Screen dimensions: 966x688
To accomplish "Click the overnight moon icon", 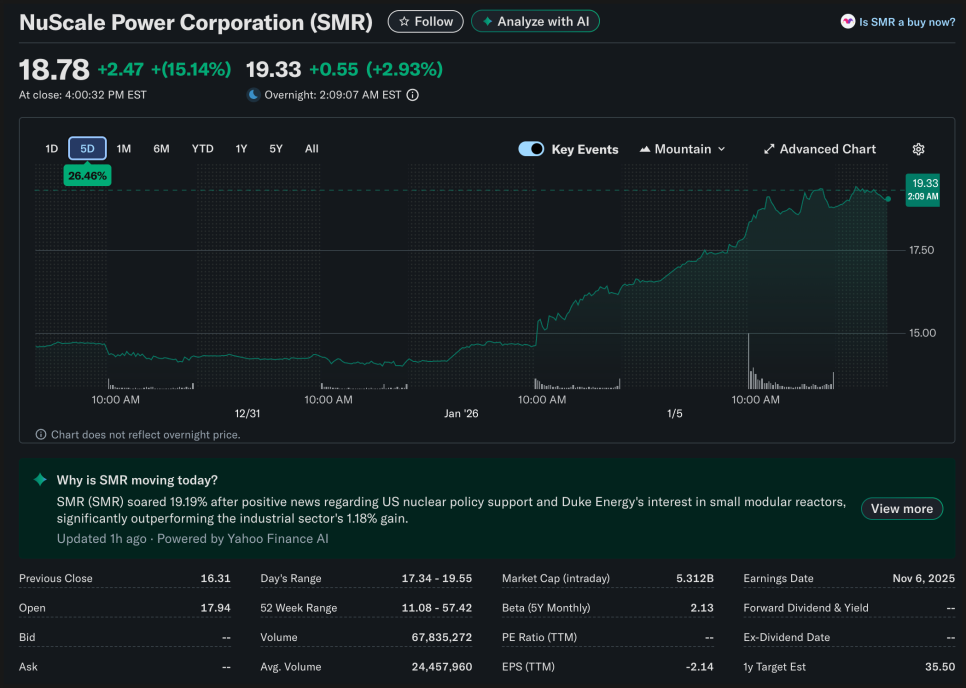I will pyautogui.click(x=254, y=95).
